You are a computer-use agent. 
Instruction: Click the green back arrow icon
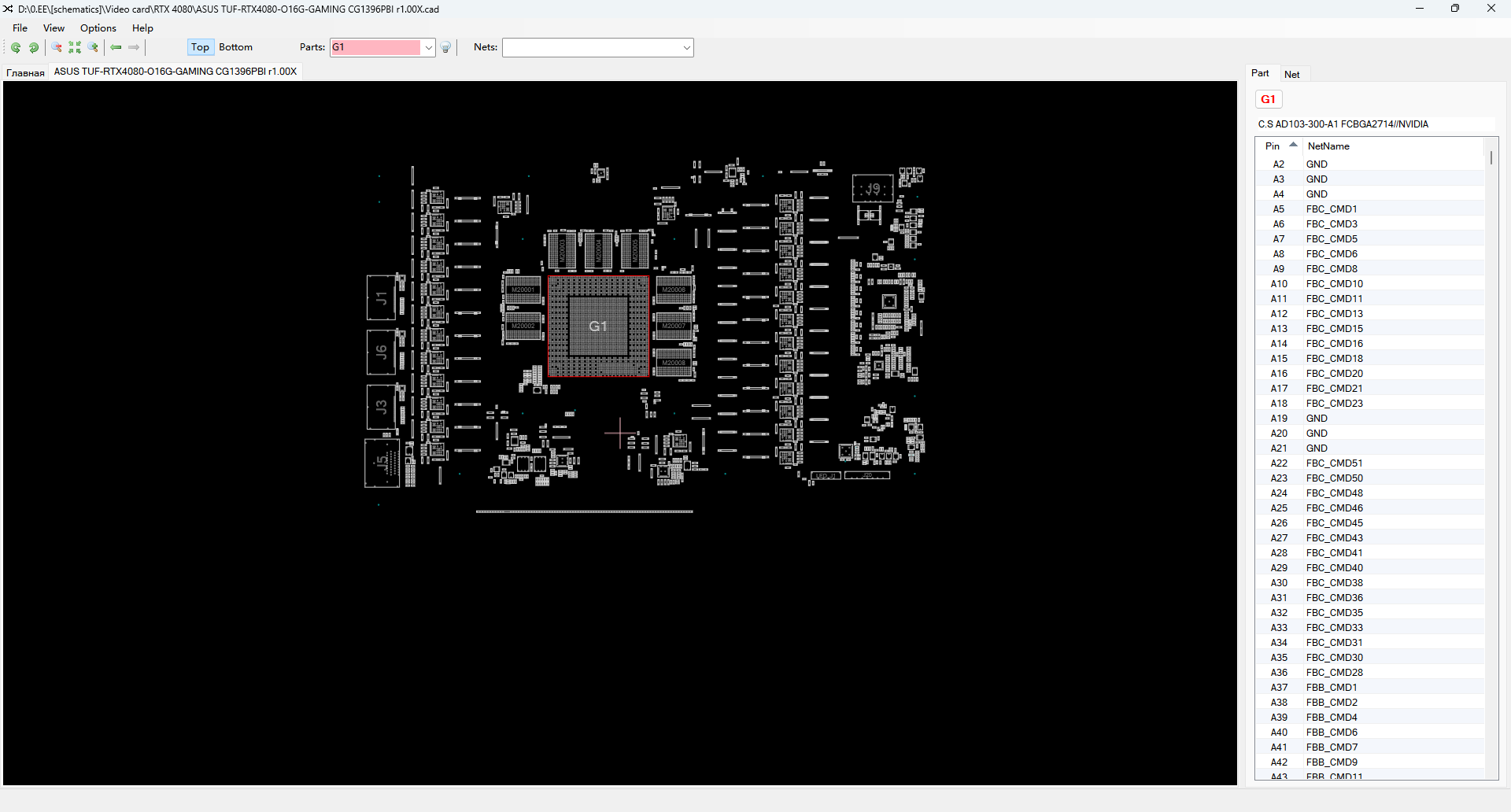point(116,48)
